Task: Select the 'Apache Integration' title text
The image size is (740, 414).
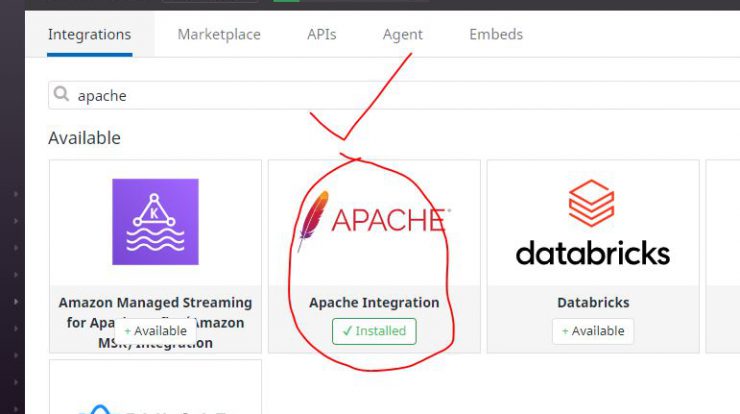Action: click(x=374, y=303)
